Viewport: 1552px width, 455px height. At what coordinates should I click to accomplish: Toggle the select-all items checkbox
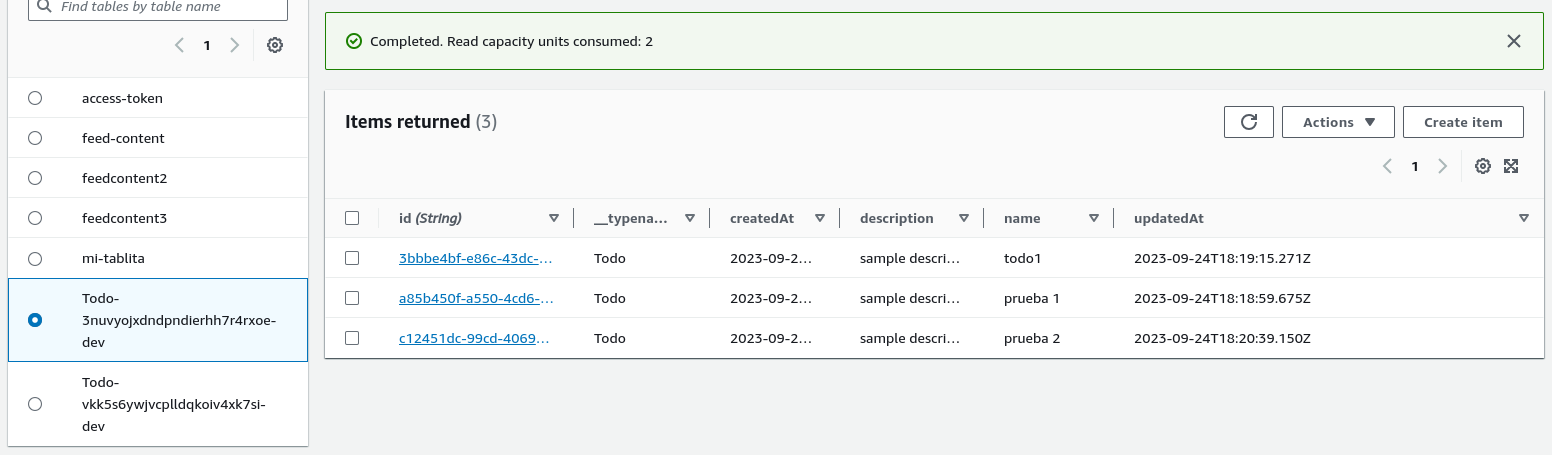(352, 218)
